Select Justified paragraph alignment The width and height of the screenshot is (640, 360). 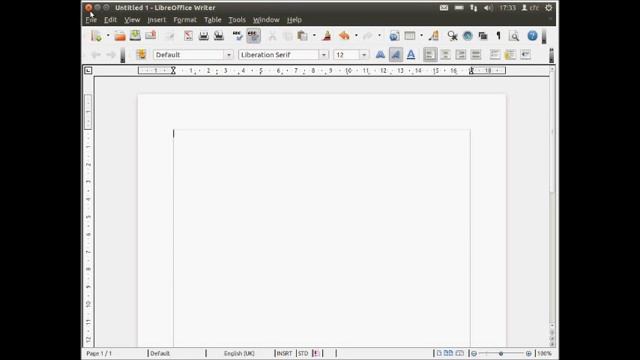pos(476,55)
